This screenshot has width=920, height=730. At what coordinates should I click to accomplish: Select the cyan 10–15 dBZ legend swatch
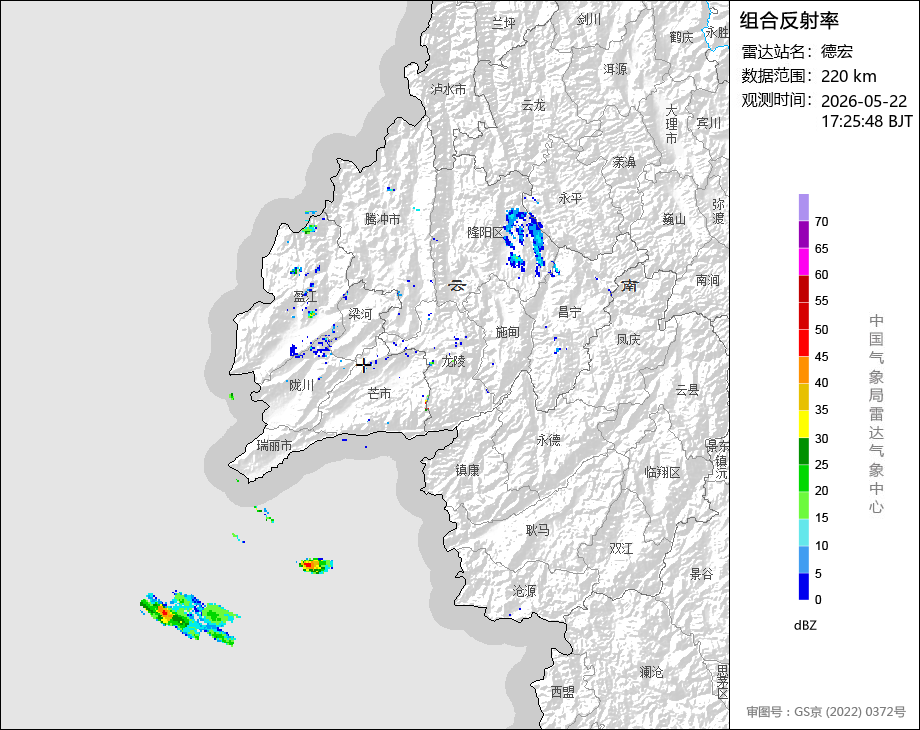pyautogui.click(x=804, y=532)
